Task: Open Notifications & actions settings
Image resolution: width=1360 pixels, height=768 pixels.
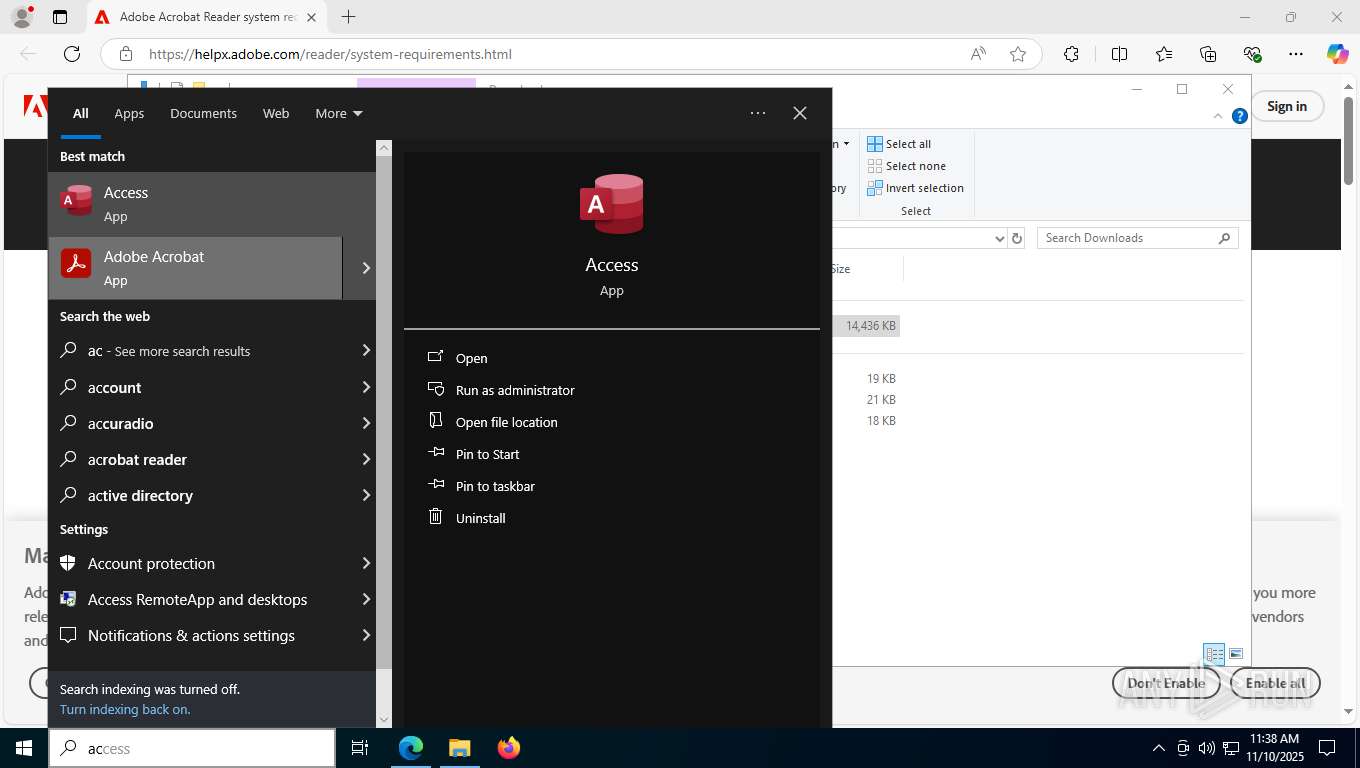Action: click(200, 635)
